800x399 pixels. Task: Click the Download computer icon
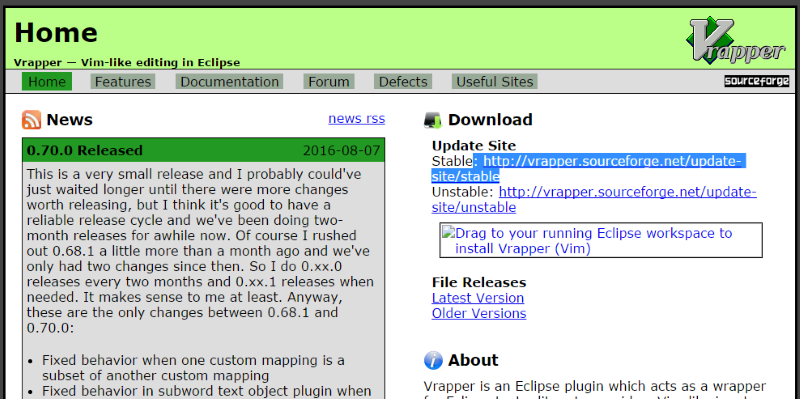coord(433,120)
